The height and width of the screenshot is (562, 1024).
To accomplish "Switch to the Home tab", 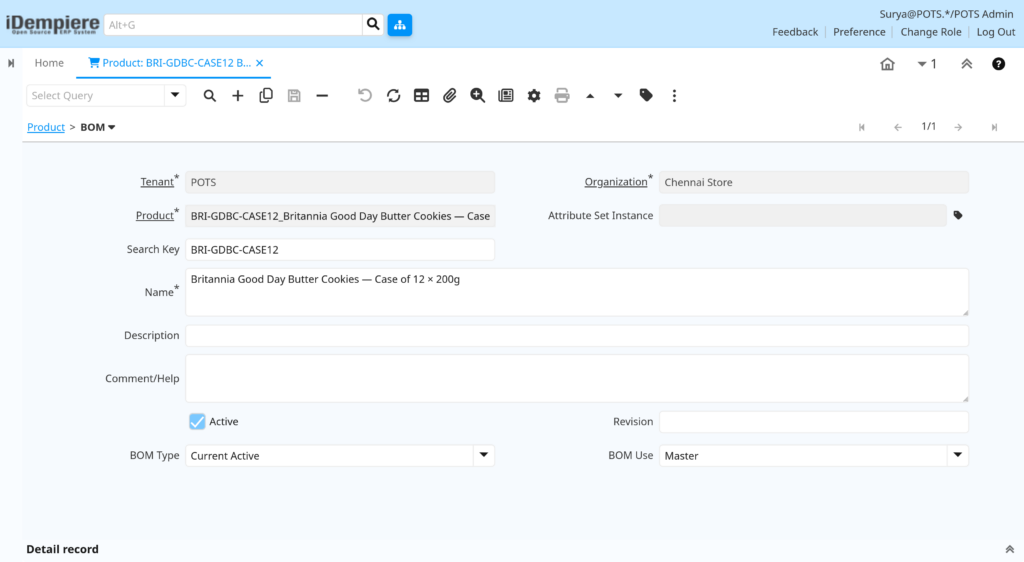I will (49, 63).
